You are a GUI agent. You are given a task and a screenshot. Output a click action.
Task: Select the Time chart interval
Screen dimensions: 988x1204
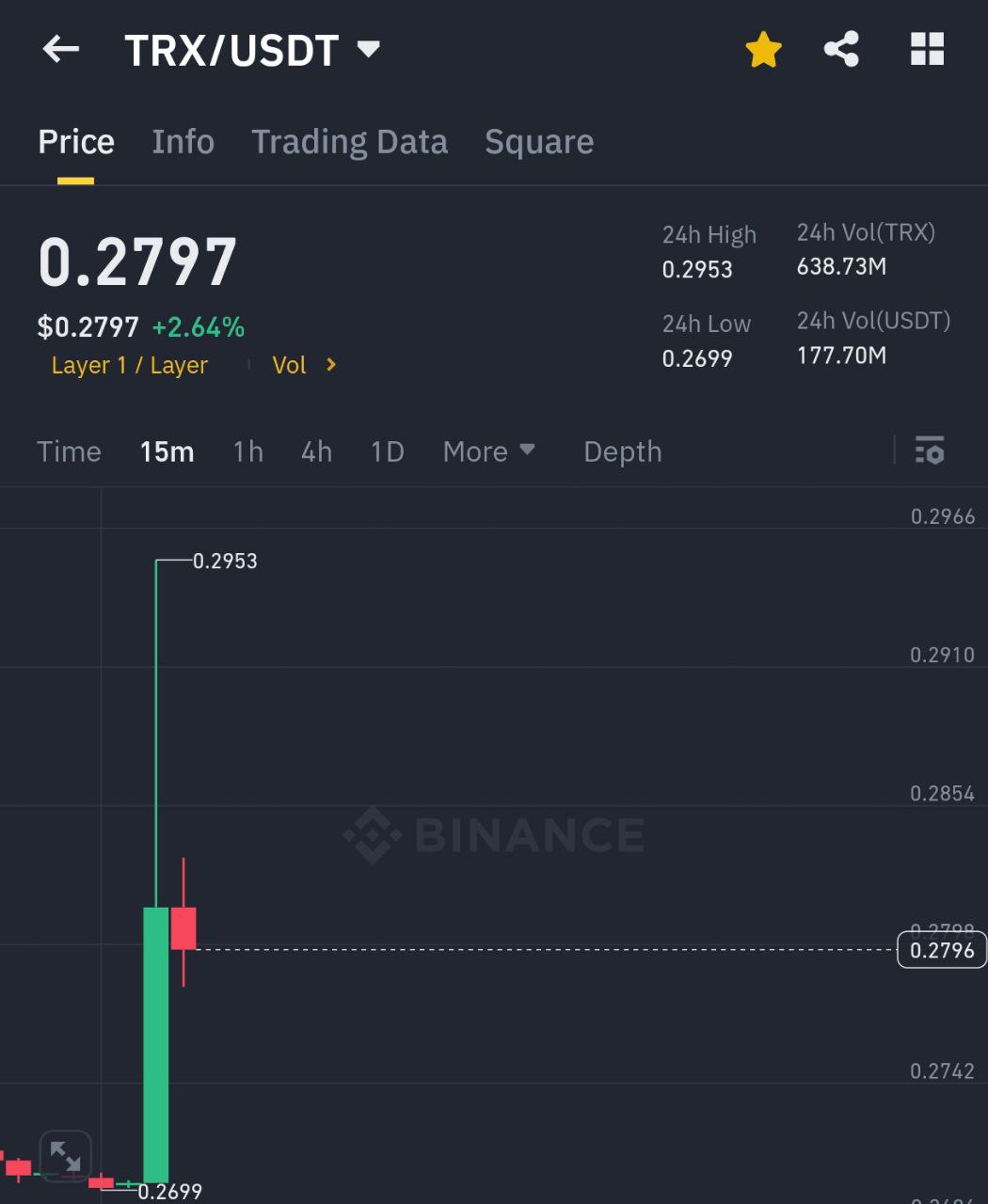pyautogui.click(x=69, y=451)
